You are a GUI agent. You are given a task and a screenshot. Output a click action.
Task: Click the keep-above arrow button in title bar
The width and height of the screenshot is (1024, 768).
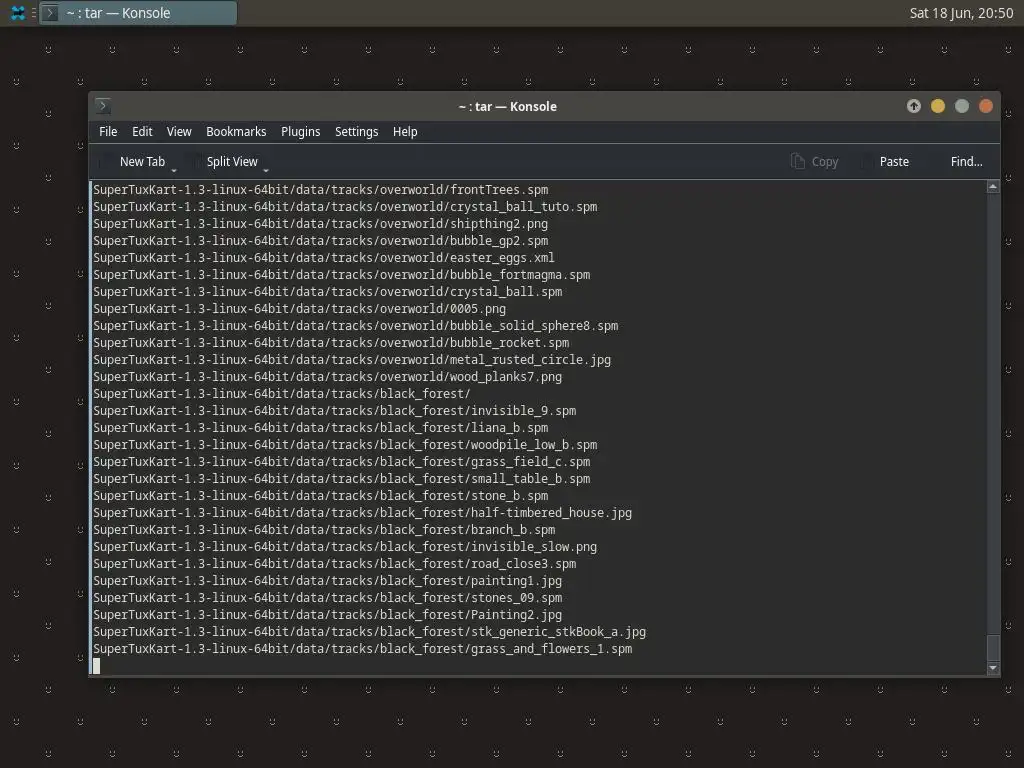[914, 106]
